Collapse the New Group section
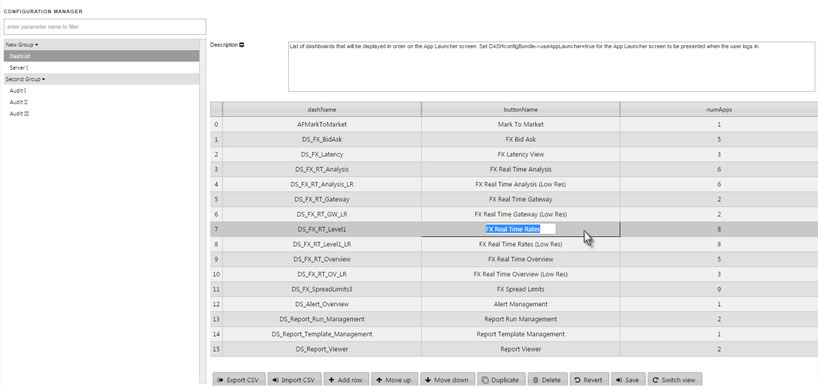 [22, 45]
